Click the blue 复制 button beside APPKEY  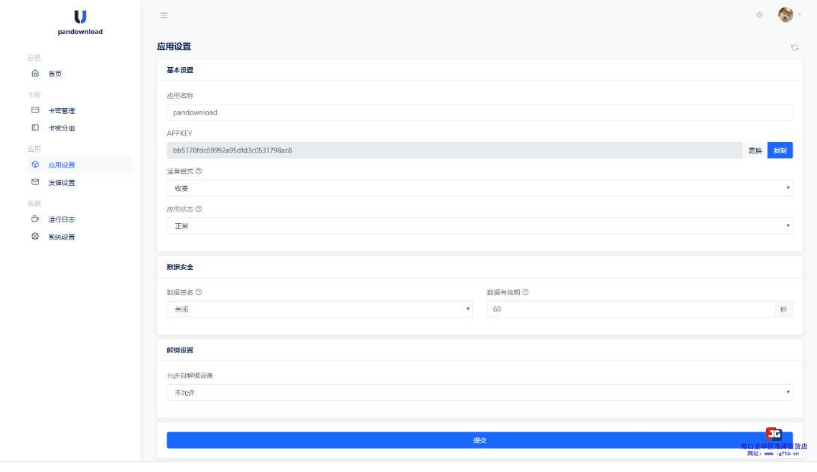pyautogui.click(x=779, y=150)
